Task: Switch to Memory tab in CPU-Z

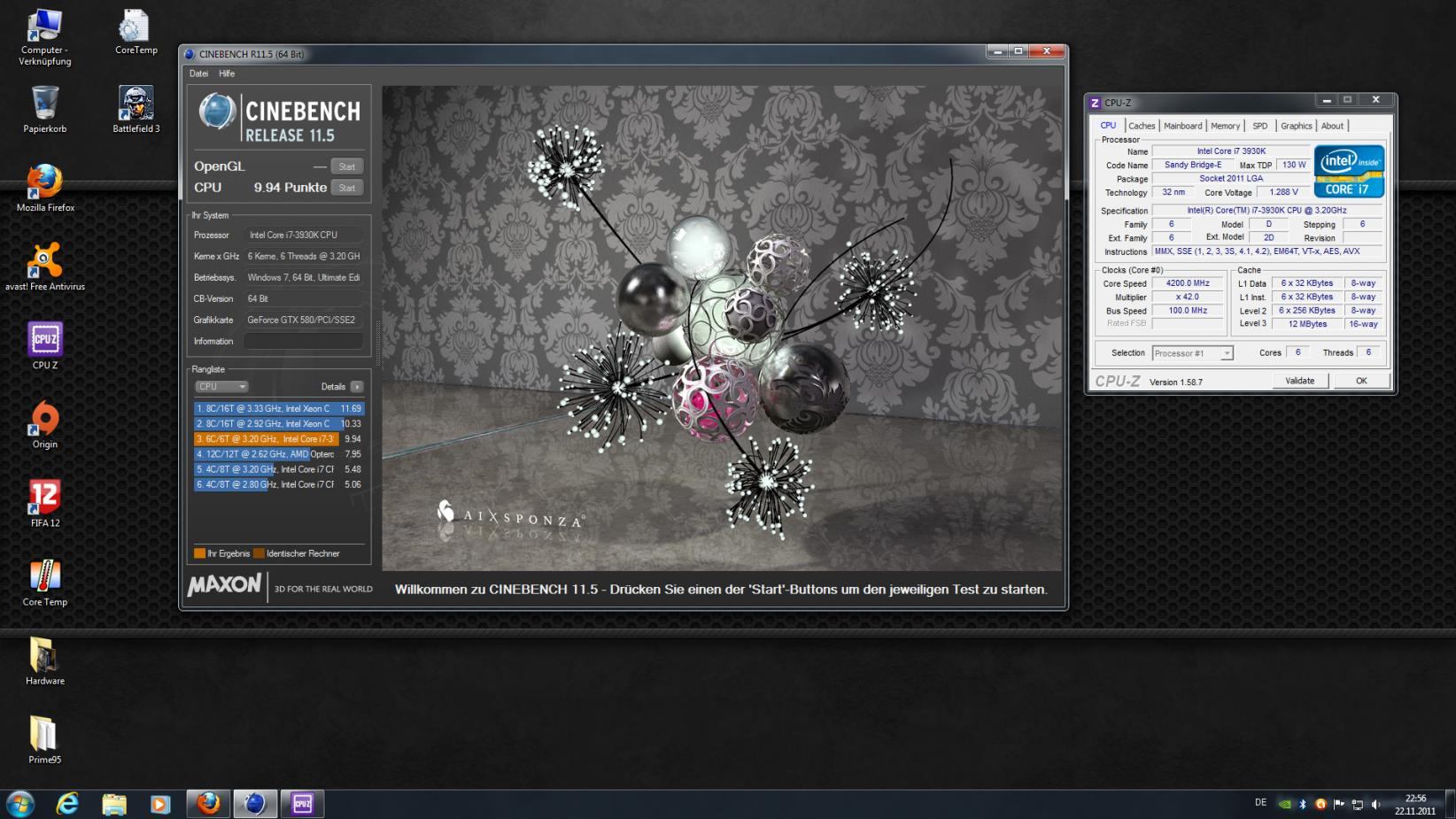Action: tap(1225, 126)
